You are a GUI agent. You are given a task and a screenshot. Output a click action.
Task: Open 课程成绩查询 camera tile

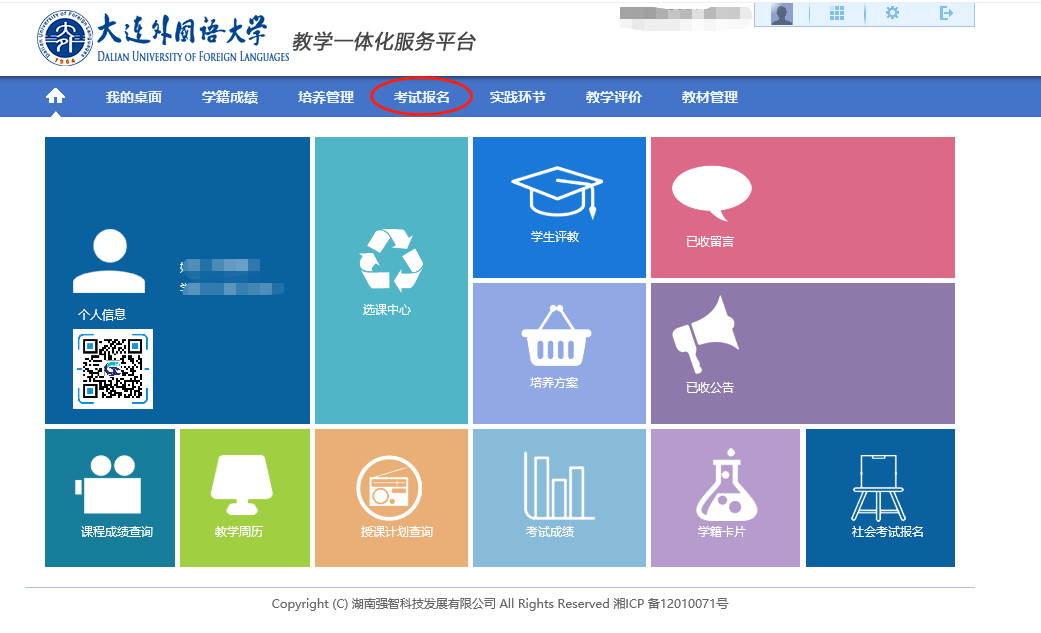(110, 497)
